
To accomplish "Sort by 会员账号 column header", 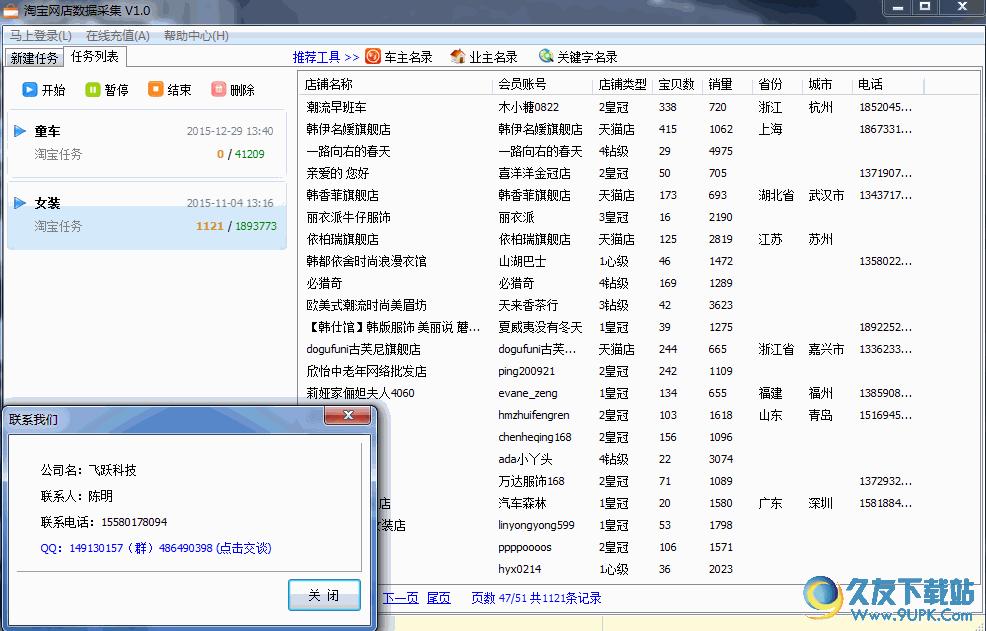I will (x=543, y=84).
